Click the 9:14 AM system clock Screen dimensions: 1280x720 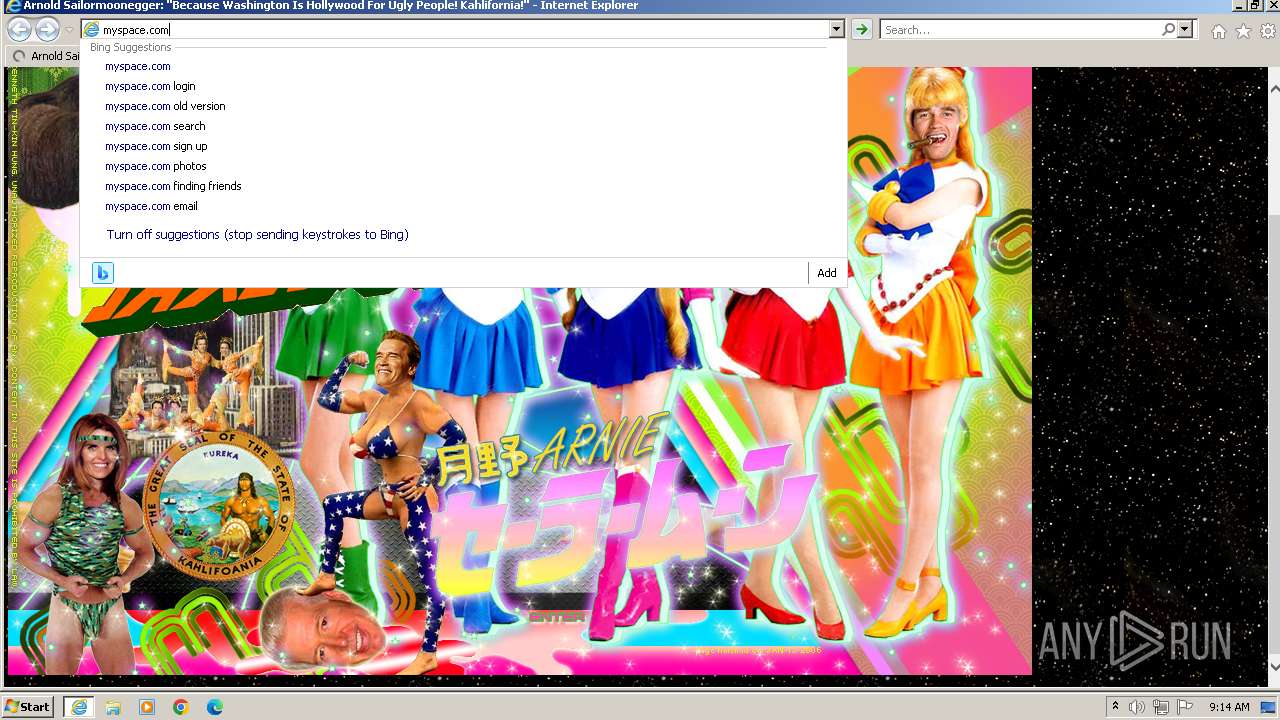click(1229, 707)
